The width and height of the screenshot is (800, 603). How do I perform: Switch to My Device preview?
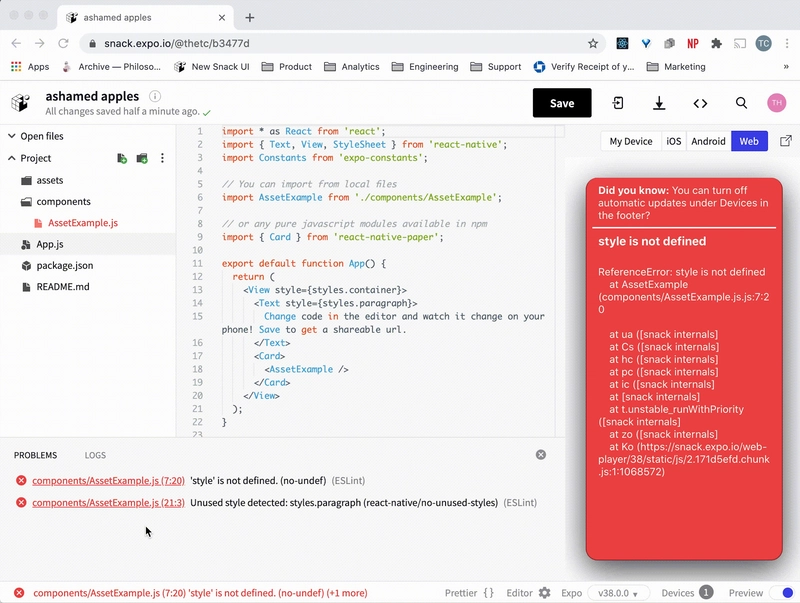tap(631, 141)
